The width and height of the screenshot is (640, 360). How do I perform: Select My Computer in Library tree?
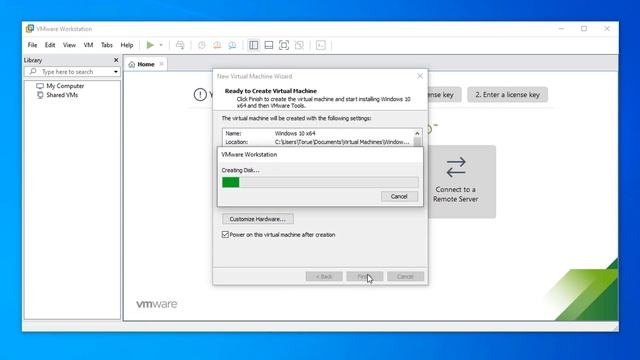point(65,86)
